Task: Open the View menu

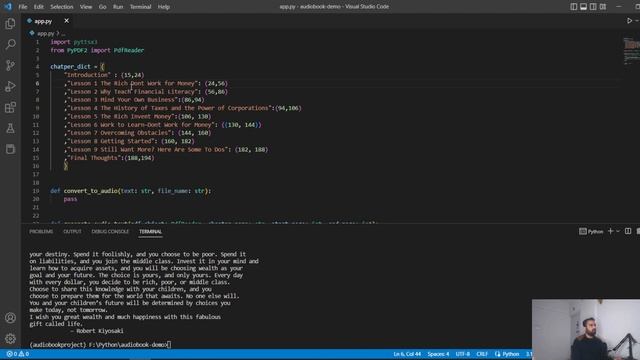Action: point(86,7)
